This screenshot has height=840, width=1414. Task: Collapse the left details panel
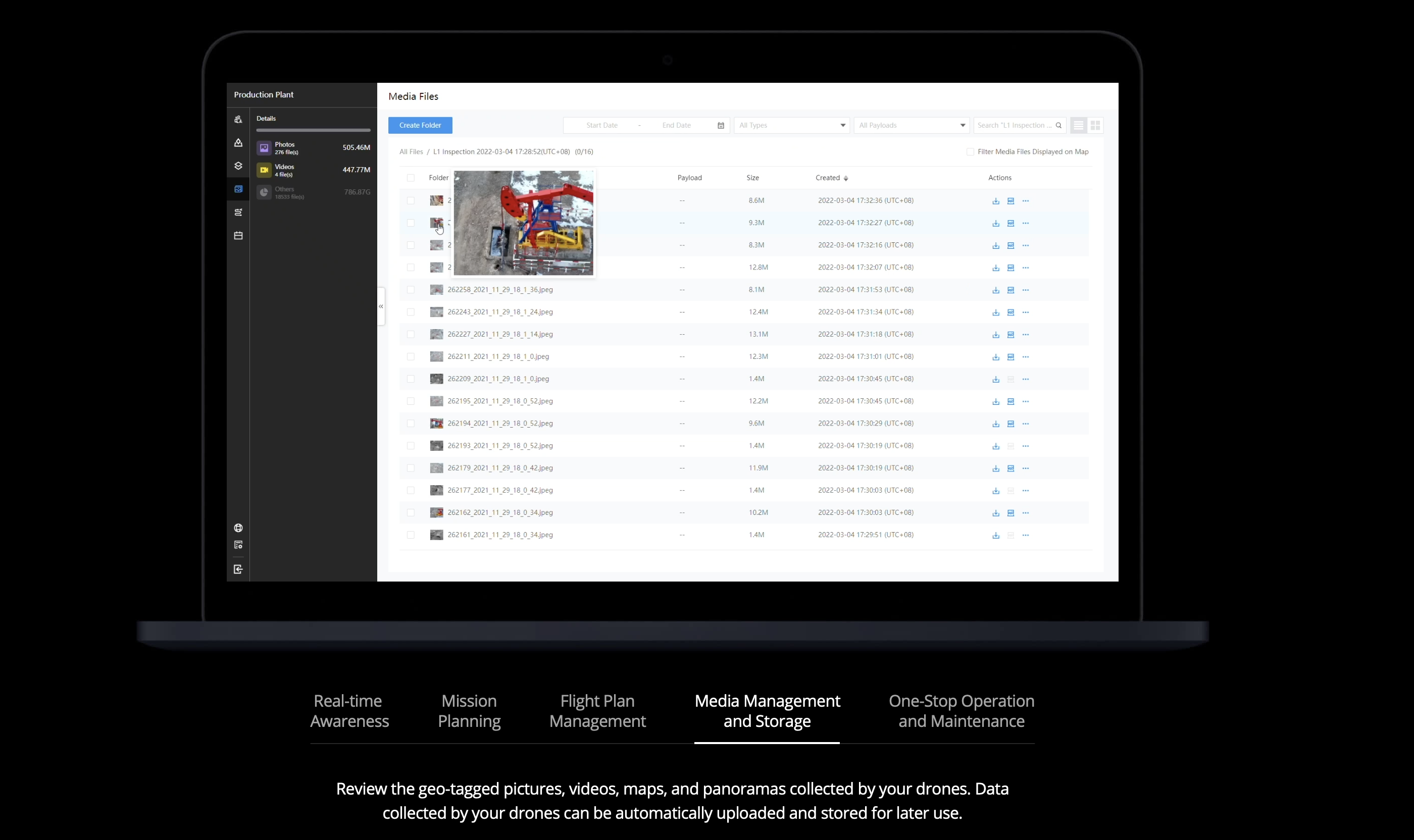pyautogui.click(x=381, y=306)
